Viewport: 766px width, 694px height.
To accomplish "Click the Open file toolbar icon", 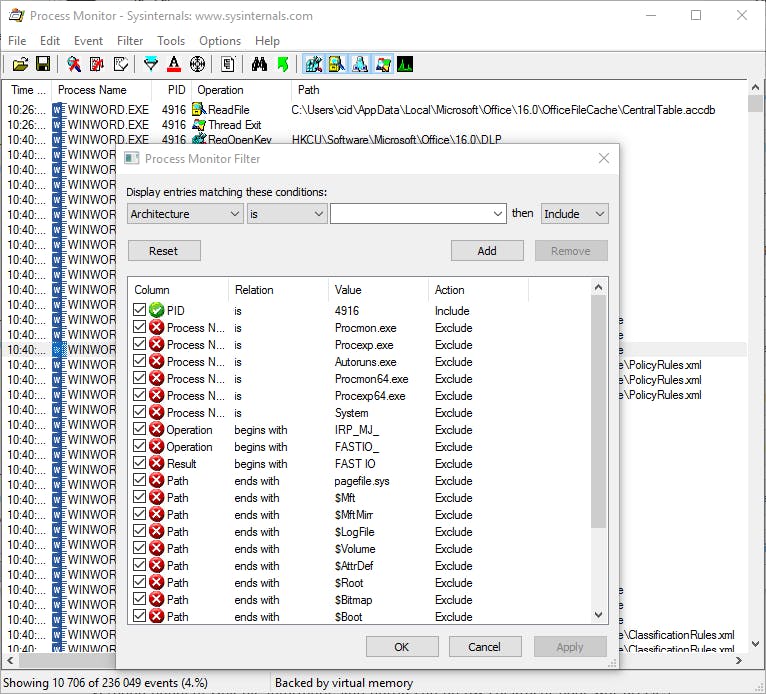I will 21,64.
